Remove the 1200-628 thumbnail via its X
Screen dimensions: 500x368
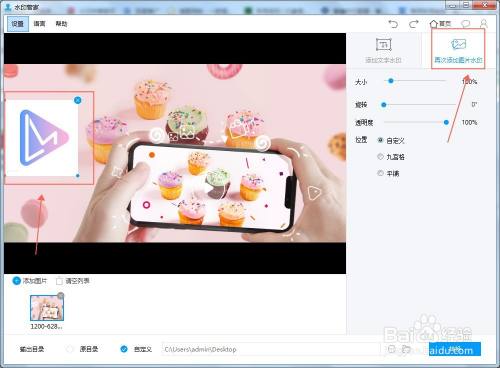point(61,295)
